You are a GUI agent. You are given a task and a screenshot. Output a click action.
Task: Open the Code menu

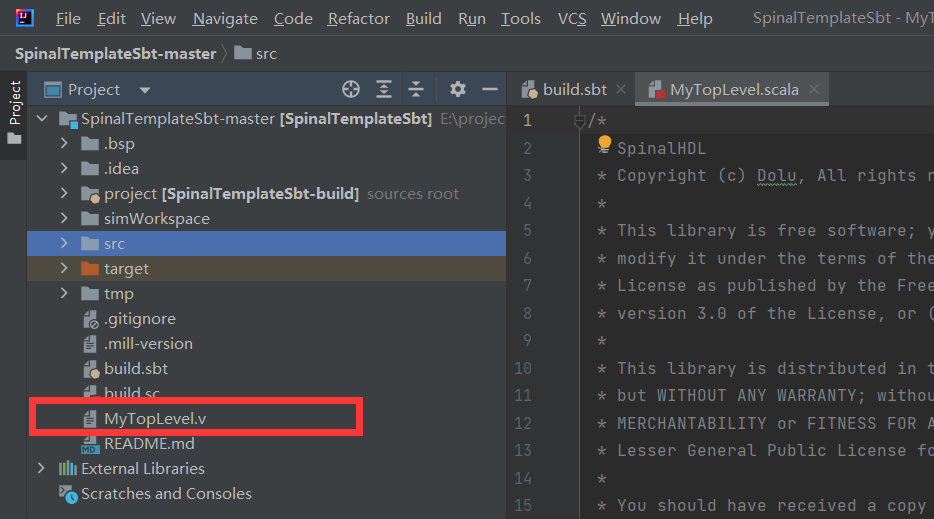pos(293,18)
